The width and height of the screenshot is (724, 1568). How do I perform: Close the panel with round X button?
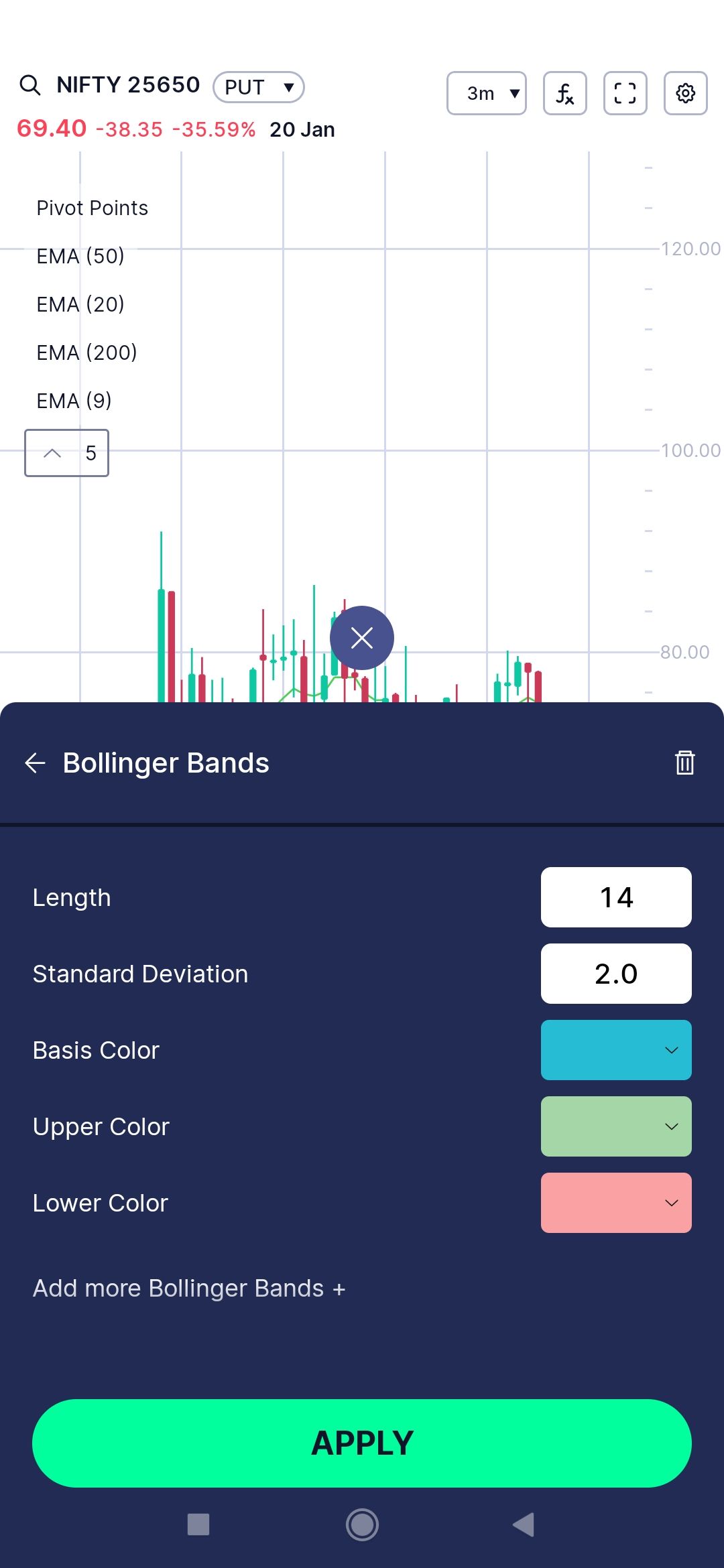click(x=362, y=638)
